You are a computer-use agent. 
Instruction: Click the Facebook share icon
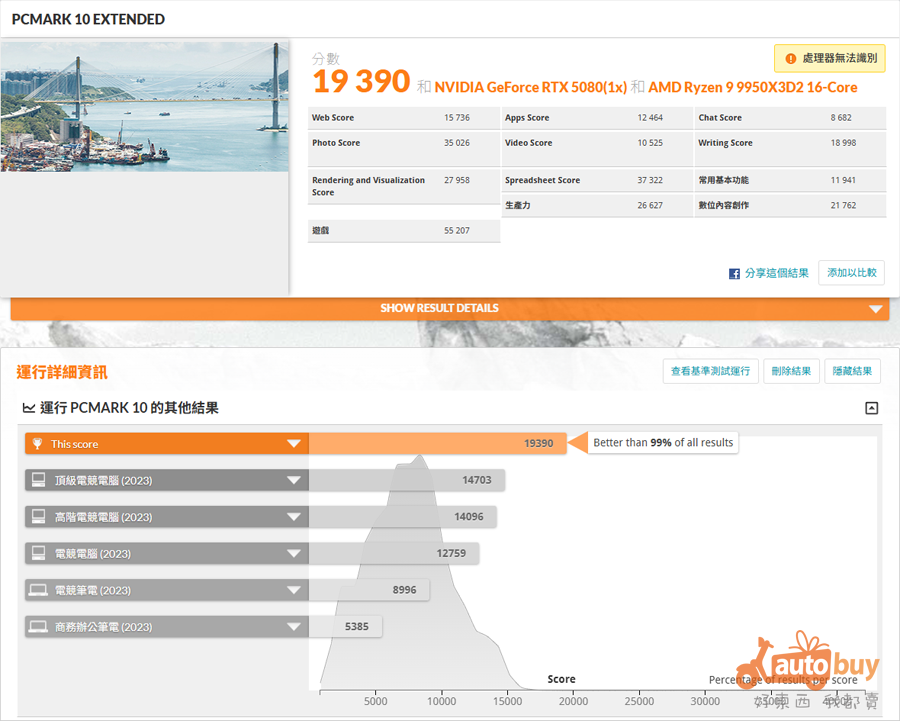click(734, 273)
